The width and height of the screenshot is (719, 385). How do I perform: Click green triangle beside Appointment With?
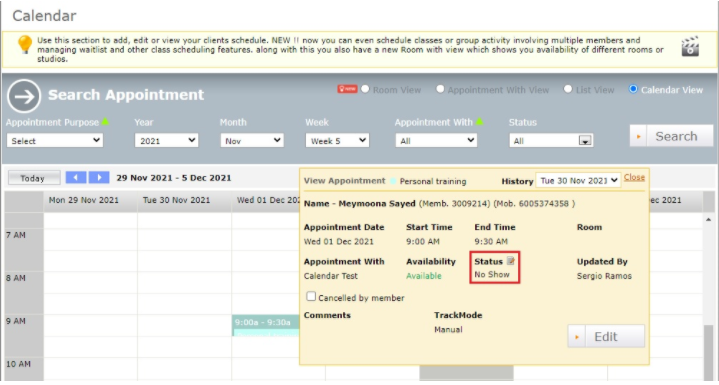(479, 121)
